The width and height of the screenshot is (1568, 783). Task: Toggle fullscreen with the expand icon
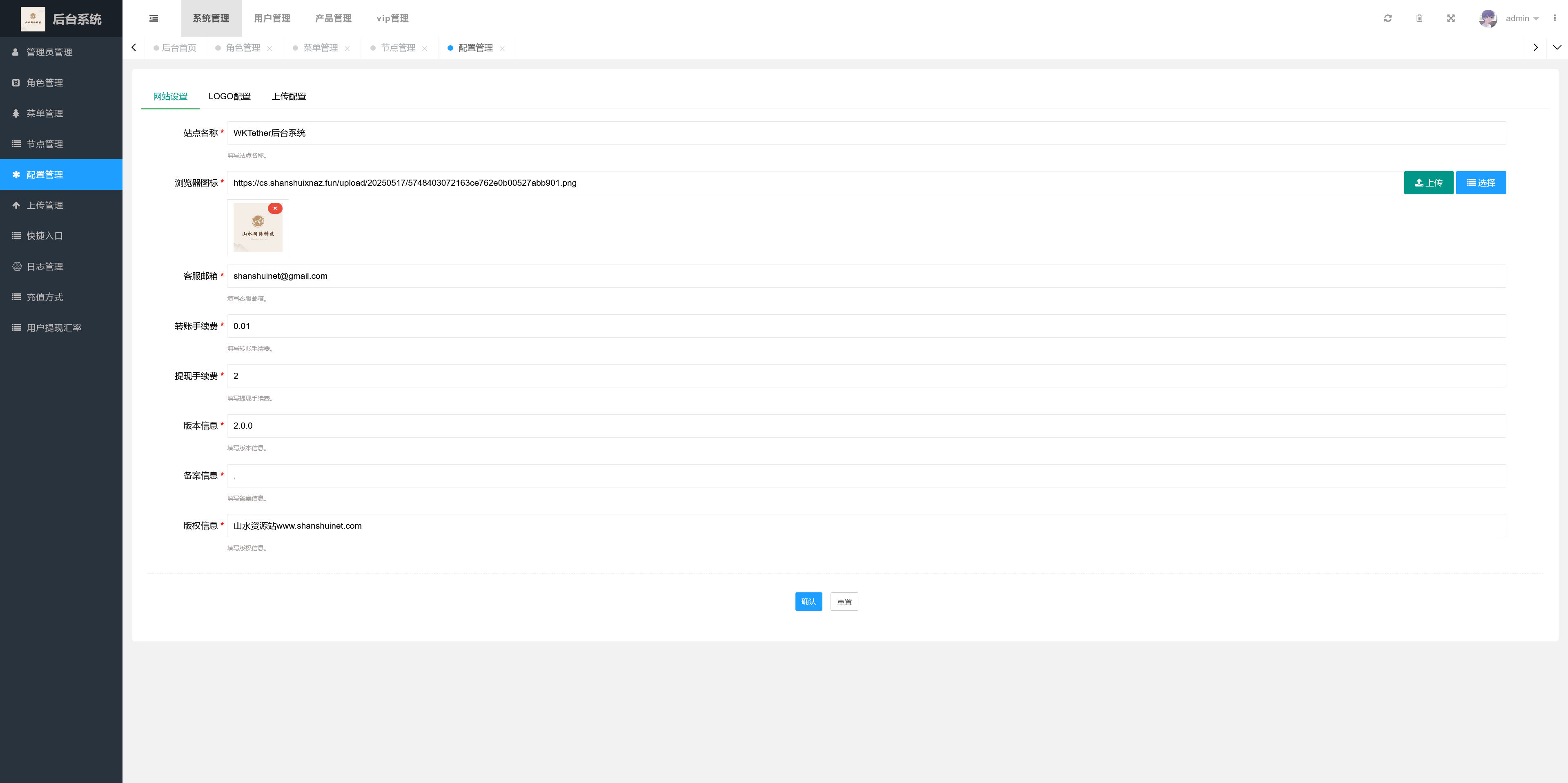point(1450,18)
